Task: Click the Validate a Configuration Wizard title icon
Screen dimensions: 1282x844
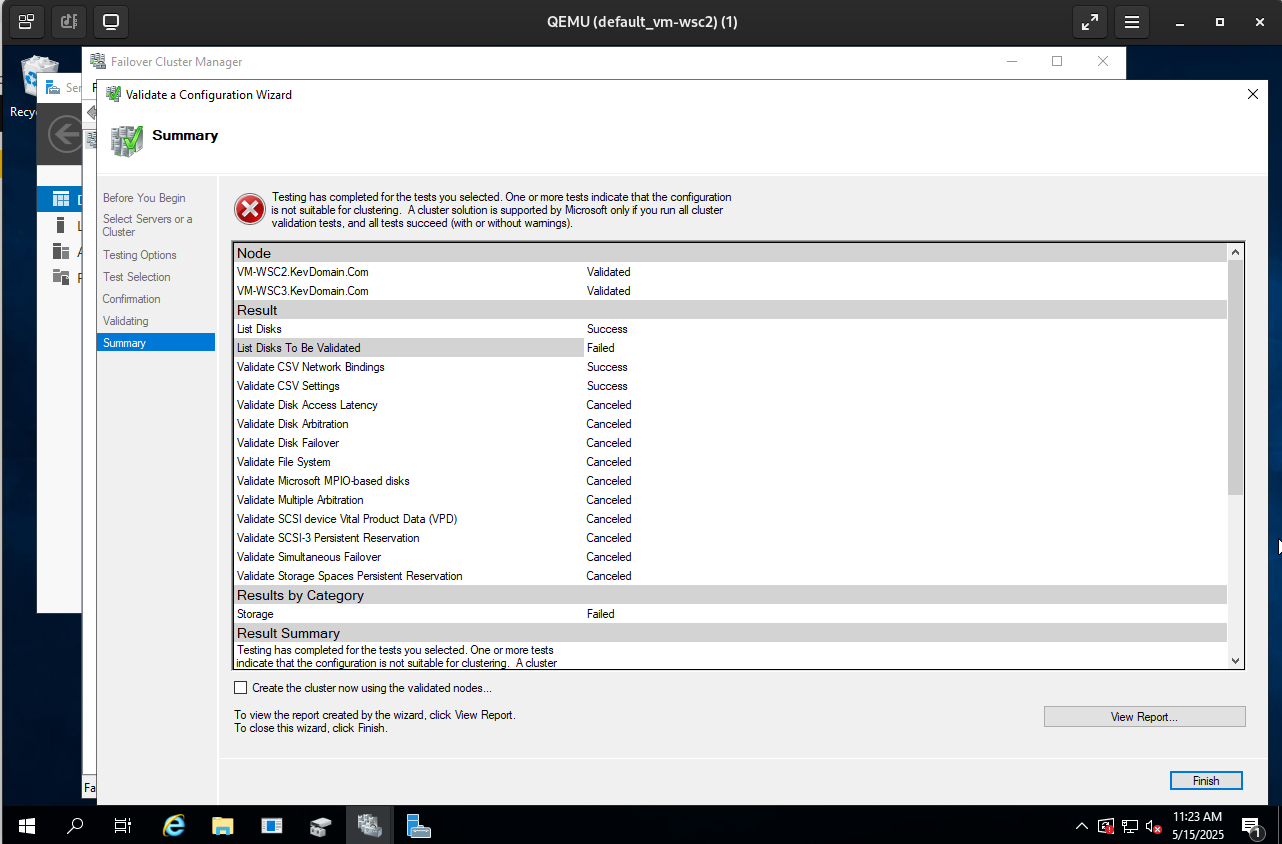Action: (x=114, y=95)
